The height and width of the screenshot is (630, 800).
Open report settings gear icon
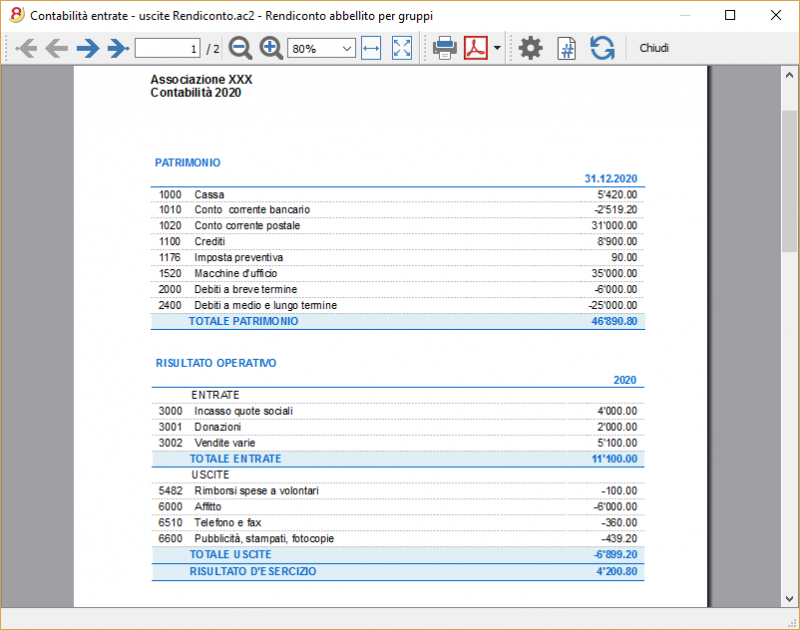coord(531,48)
